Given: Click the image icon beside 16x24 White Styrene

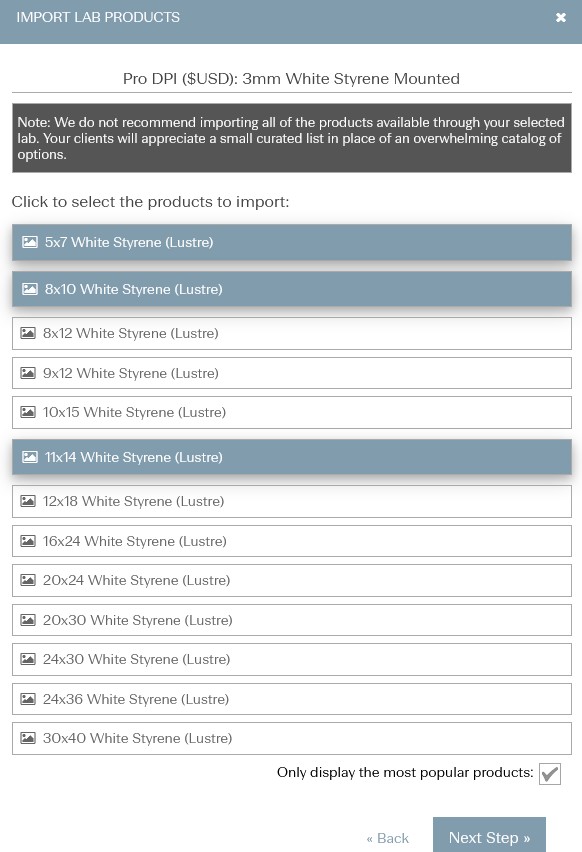Looking at the screenshot, I should pos(28,541).
